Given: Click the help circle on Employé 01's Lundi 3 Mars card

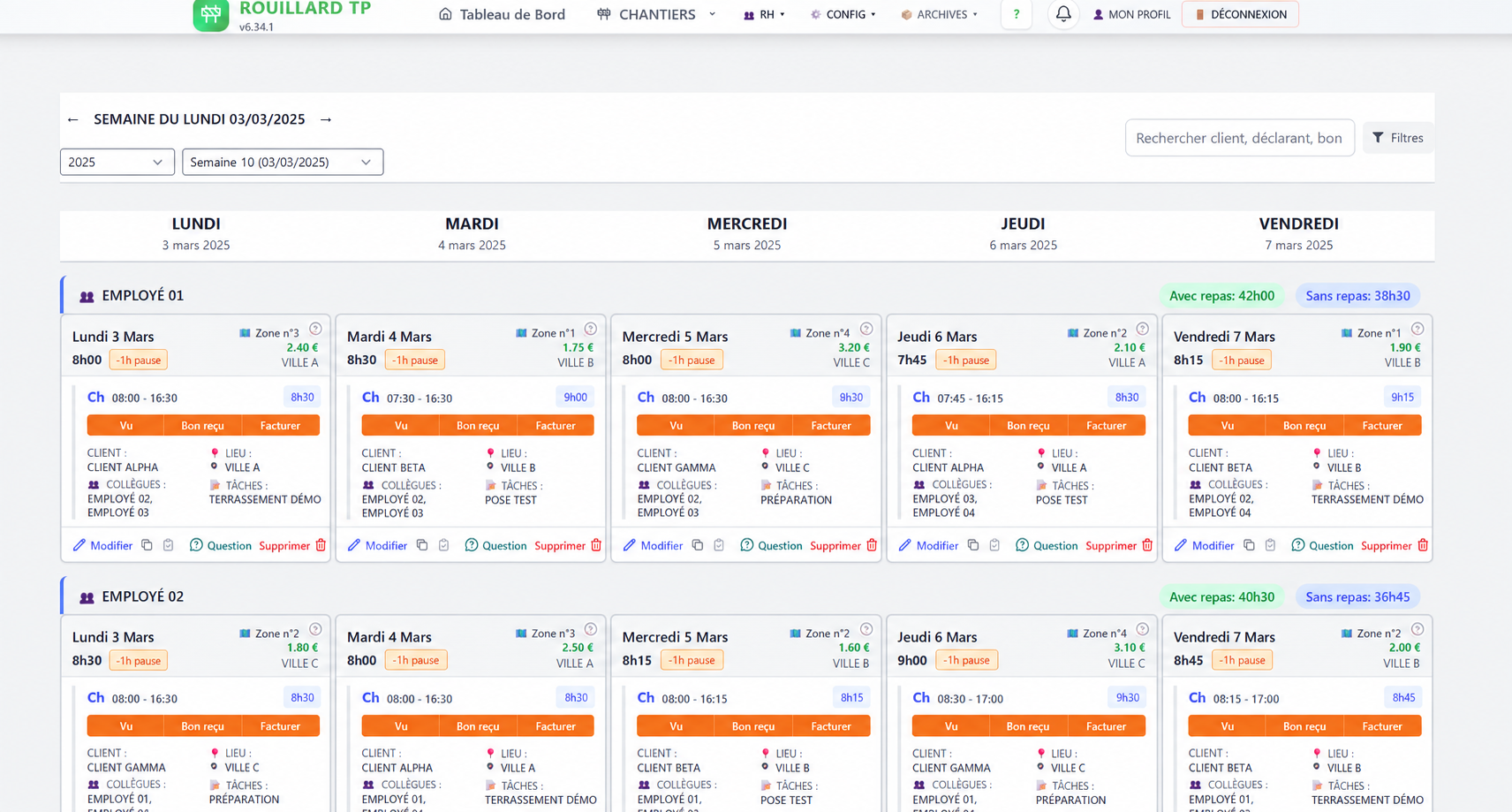Looking at the screenshot, I should (x=315, y=329).
